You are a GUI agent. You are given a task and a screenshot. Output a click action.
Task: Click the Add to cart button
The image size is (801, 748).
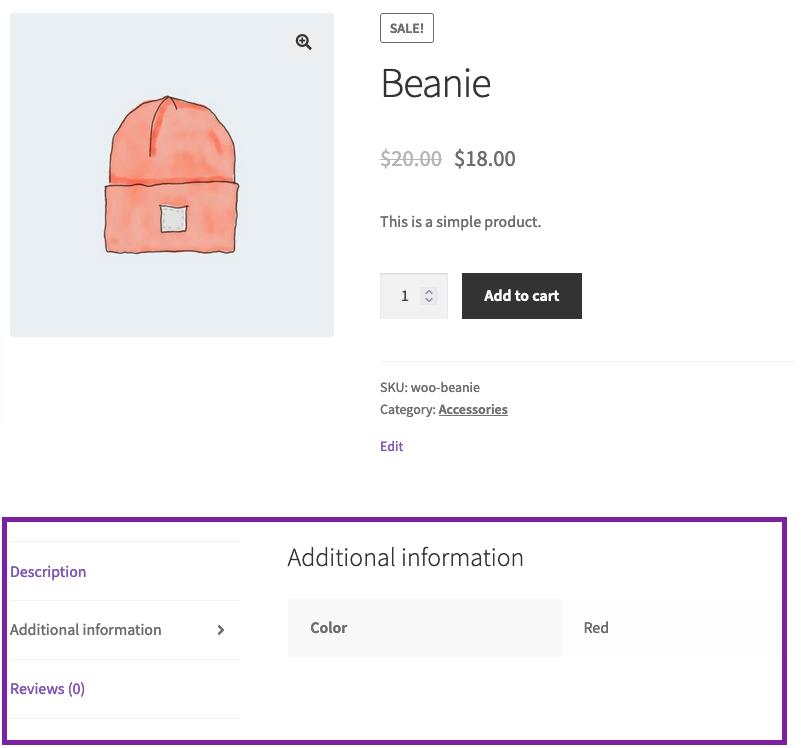(x=521, y=296)
